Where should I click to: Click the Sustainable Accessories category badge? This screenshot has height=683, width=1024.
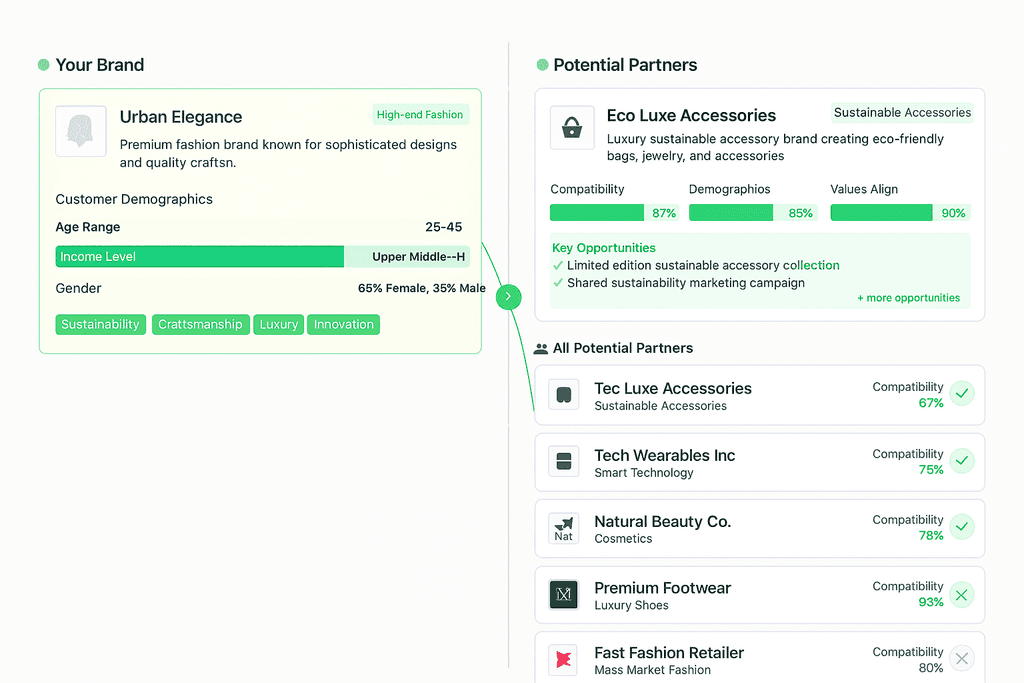[902, 112]
